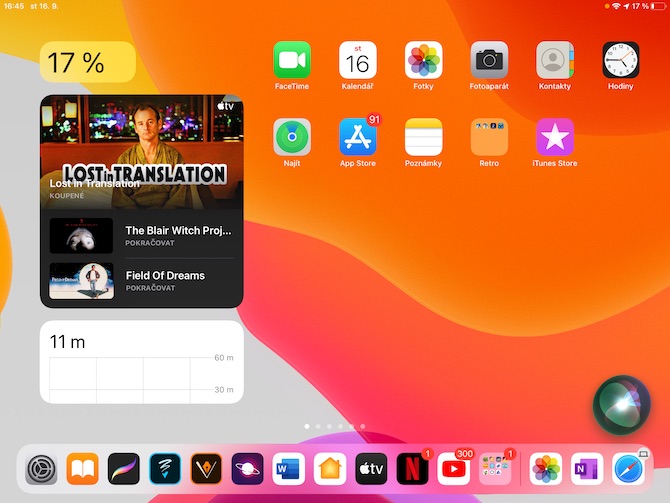
Task: Open the app folder in dock
Action: coord(495,469)
